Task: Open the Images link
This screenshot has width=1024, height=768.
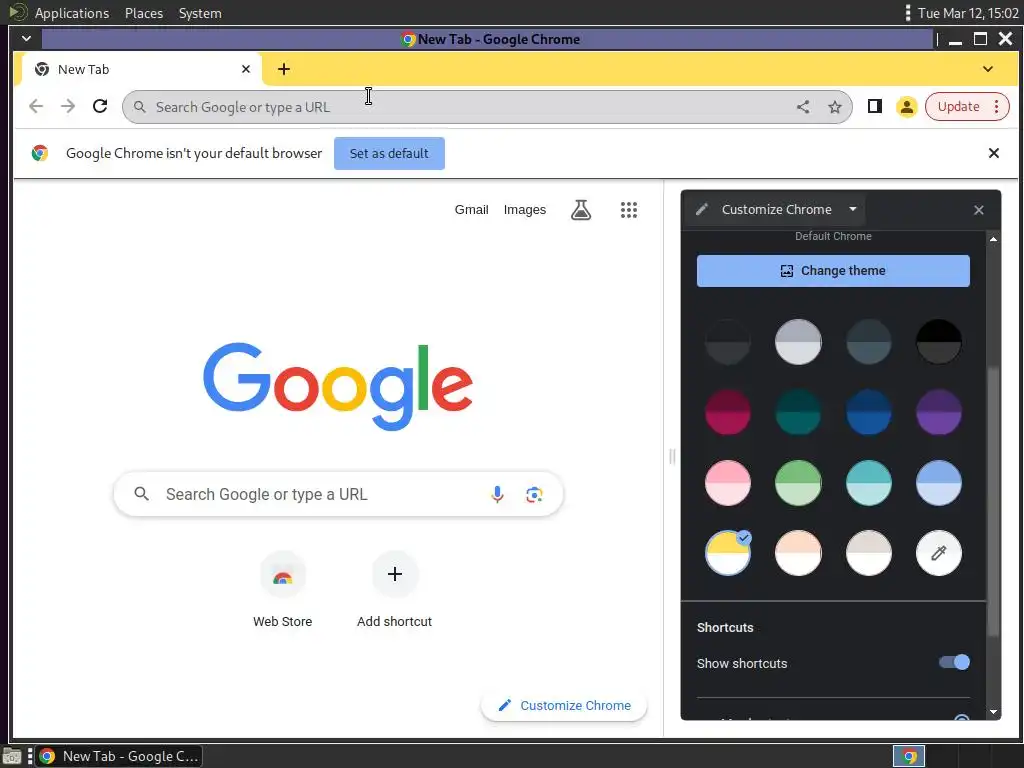Action: coord(524,210)
